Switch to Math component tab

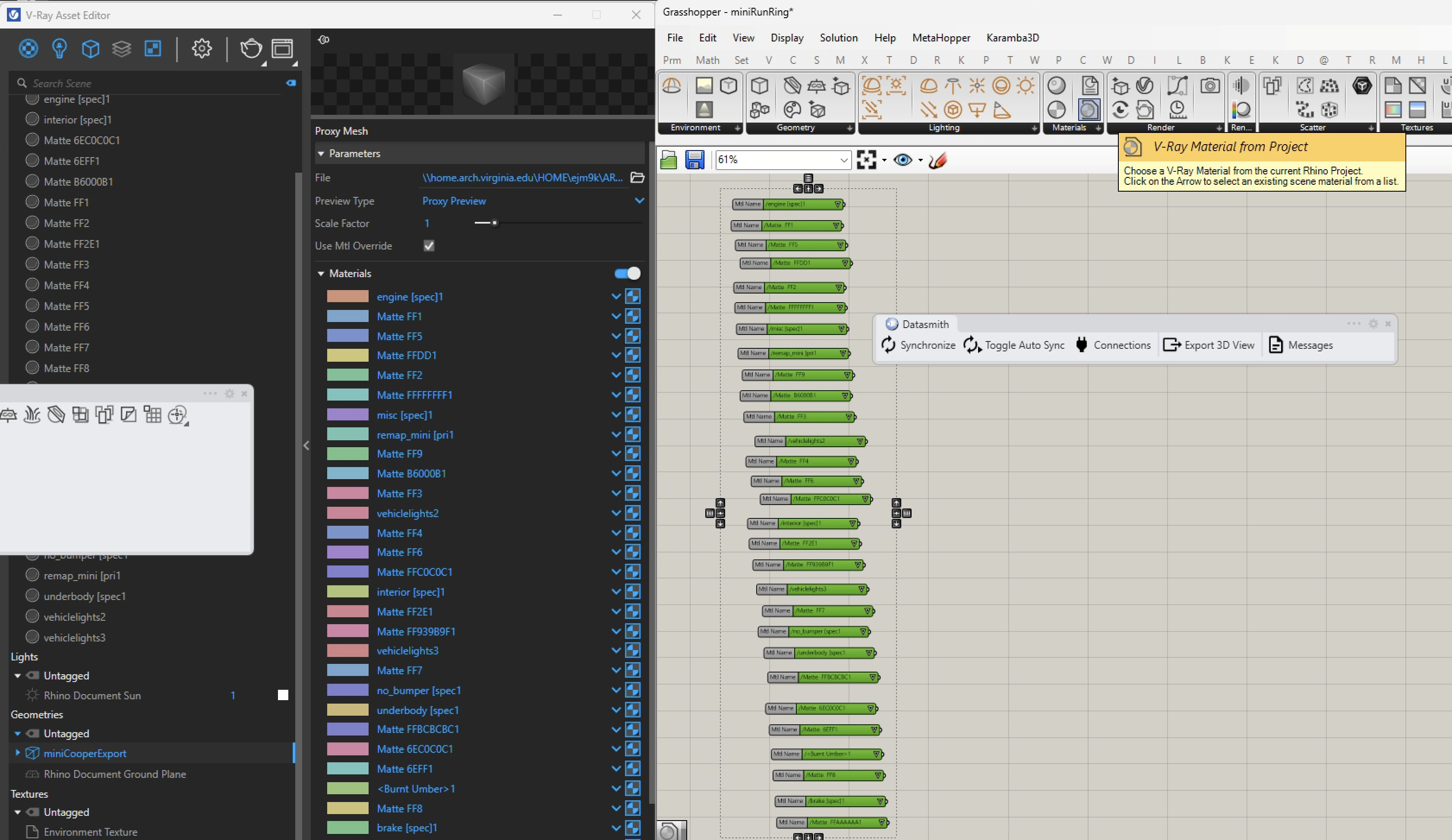point(707,60)
